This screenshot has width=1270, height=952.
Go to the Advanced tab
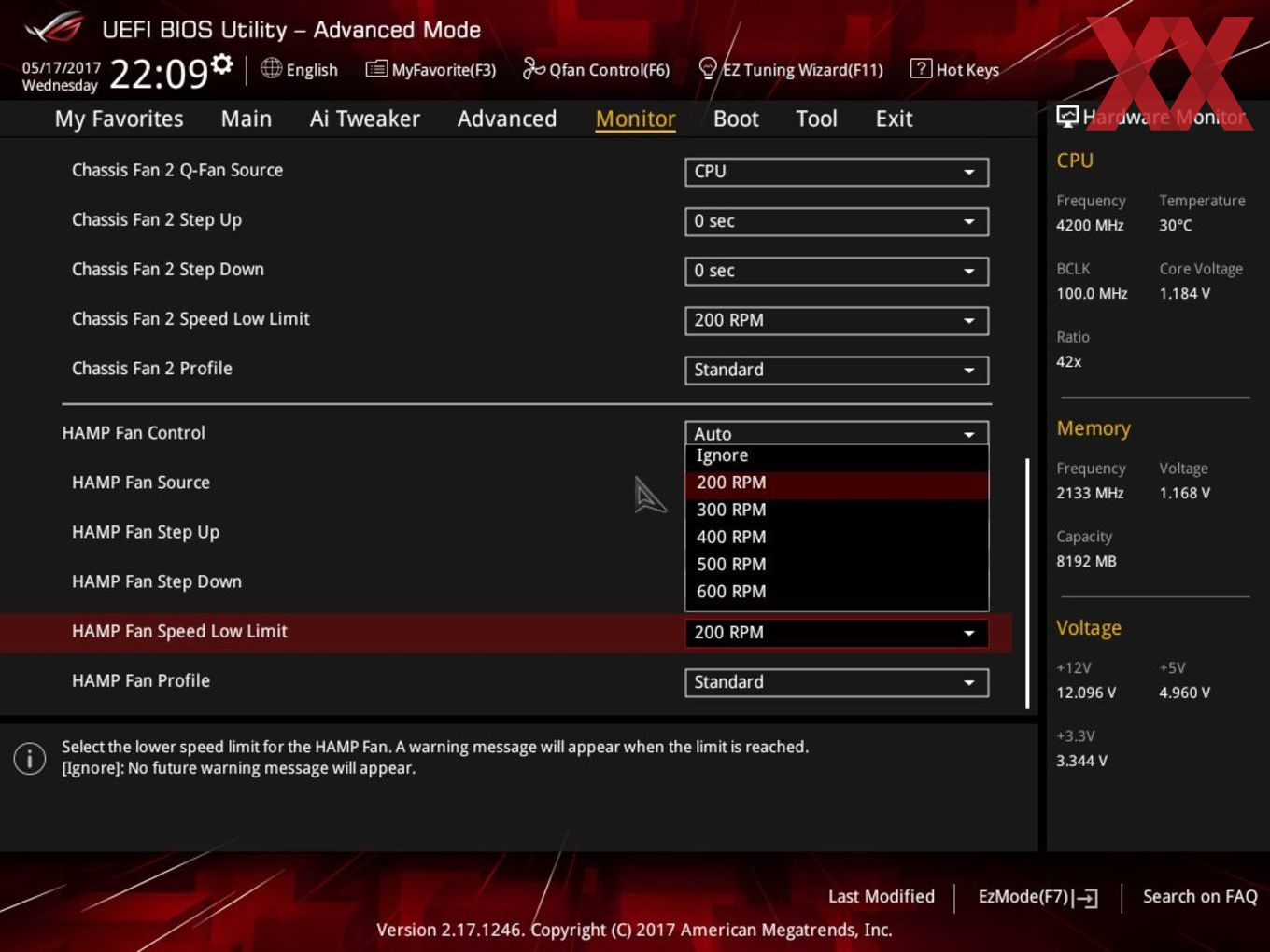coord(507,119)
